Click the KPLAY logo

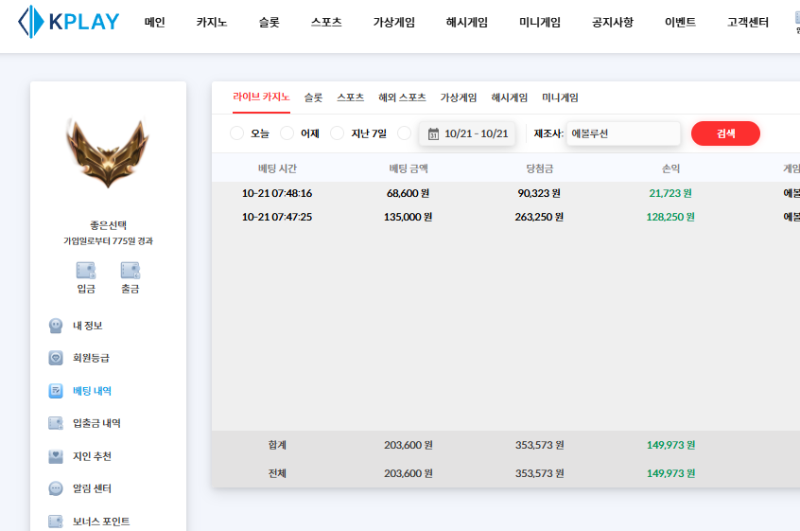[68, 22]
